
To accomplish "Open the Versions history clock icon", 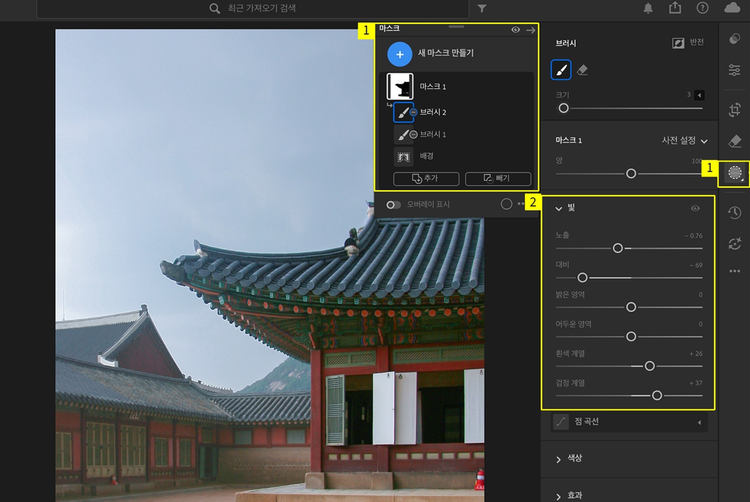I will (x=735, y=212).
